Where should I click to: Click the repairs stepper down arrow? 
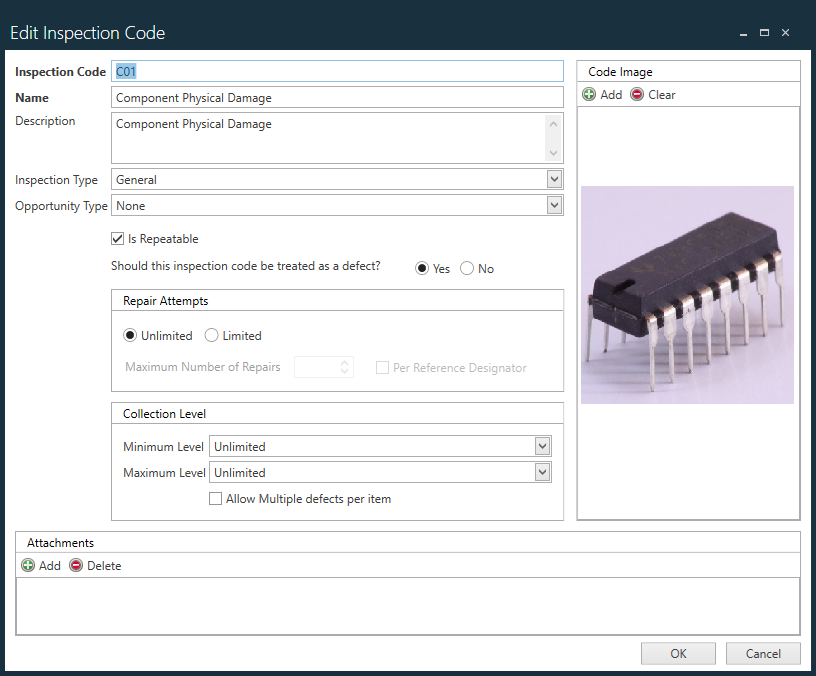pyautogui.click(x=343, y=371)
